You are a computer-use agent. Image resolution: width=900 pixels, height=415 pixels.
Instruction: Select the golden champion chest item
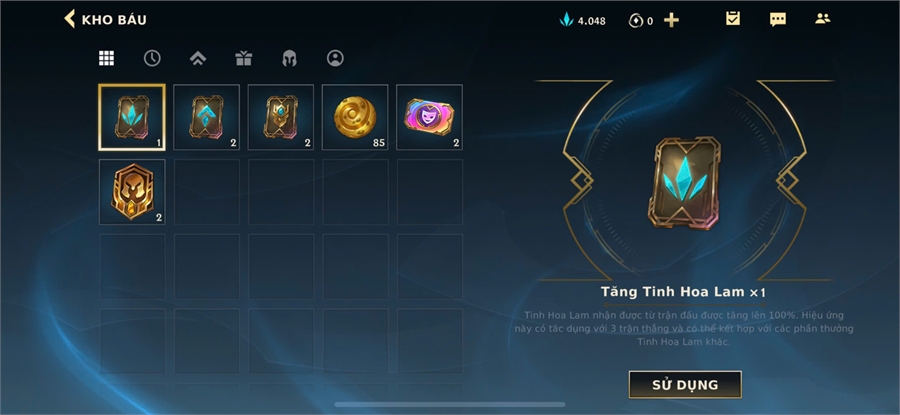click(x=132, y=192)
